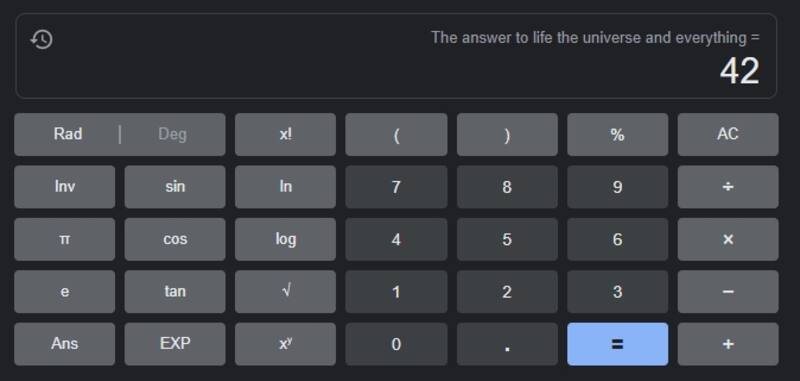The image size is (800, 381).
Task: Insert the pi constant
Action: 64,239
